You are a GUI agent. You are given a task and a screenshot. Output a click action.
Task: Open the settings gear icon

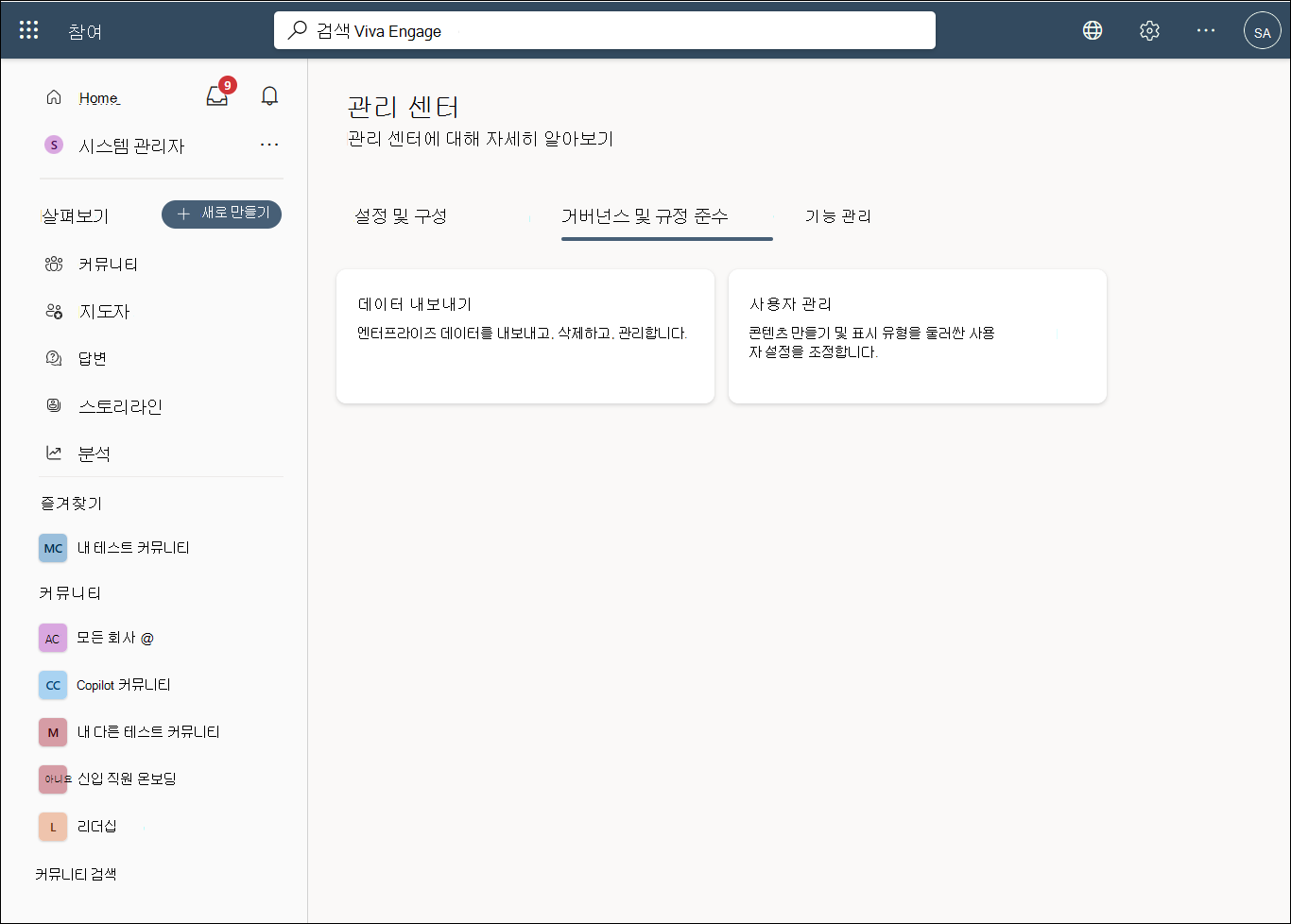(1149, 30)
